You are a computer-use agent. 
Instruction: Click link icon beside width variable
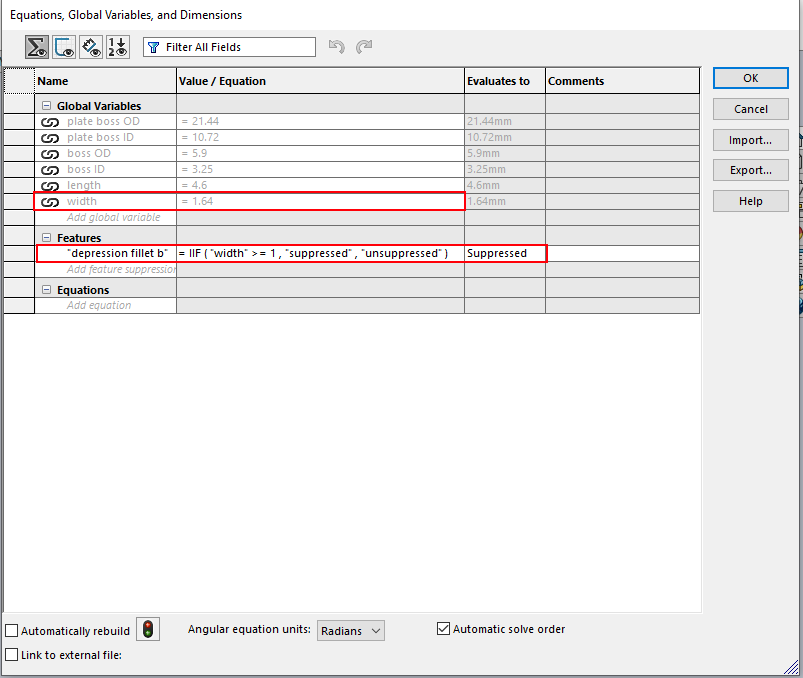click(50, 202)
